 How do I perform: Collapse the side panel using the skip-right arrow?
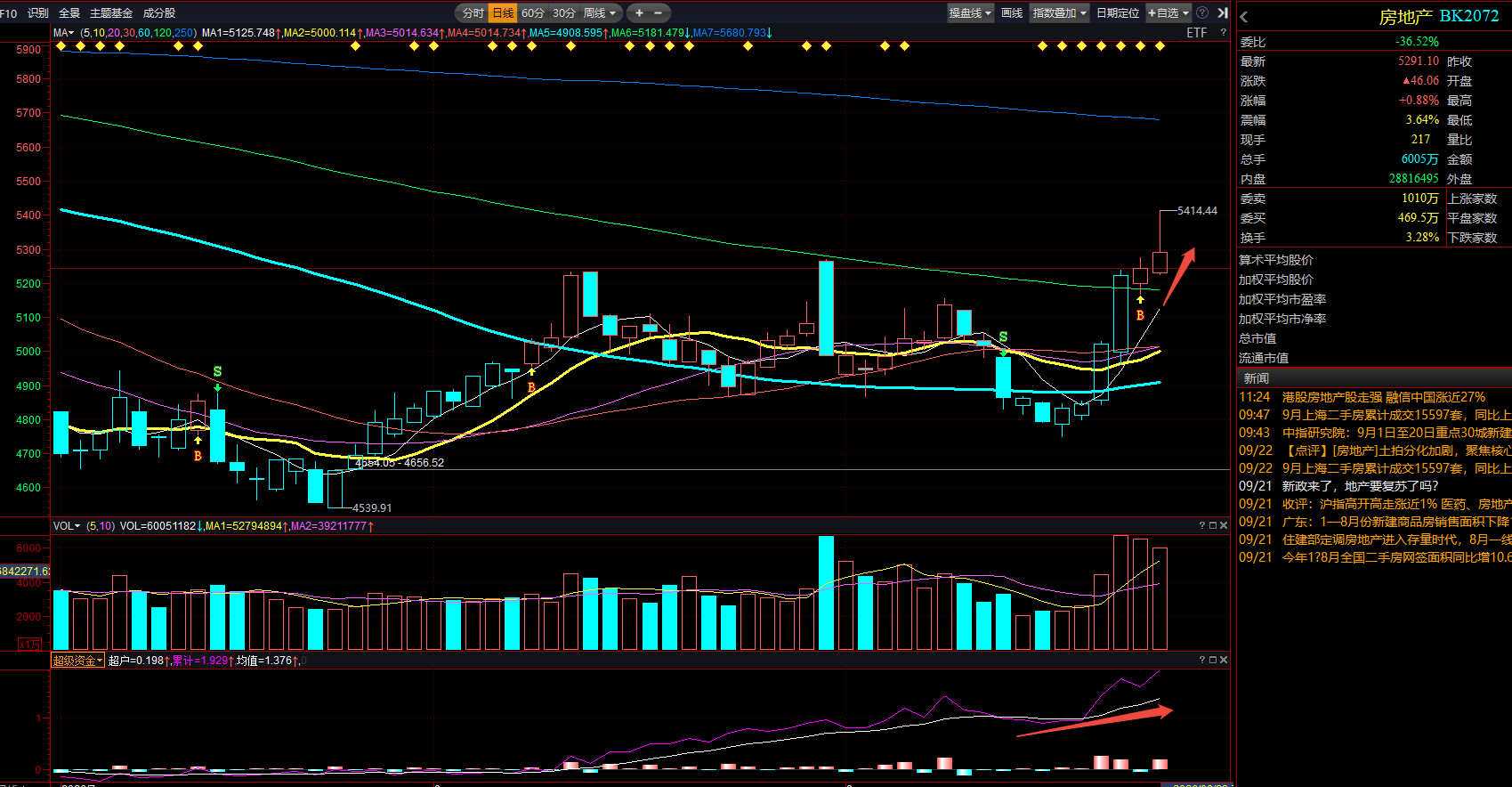1223,13
